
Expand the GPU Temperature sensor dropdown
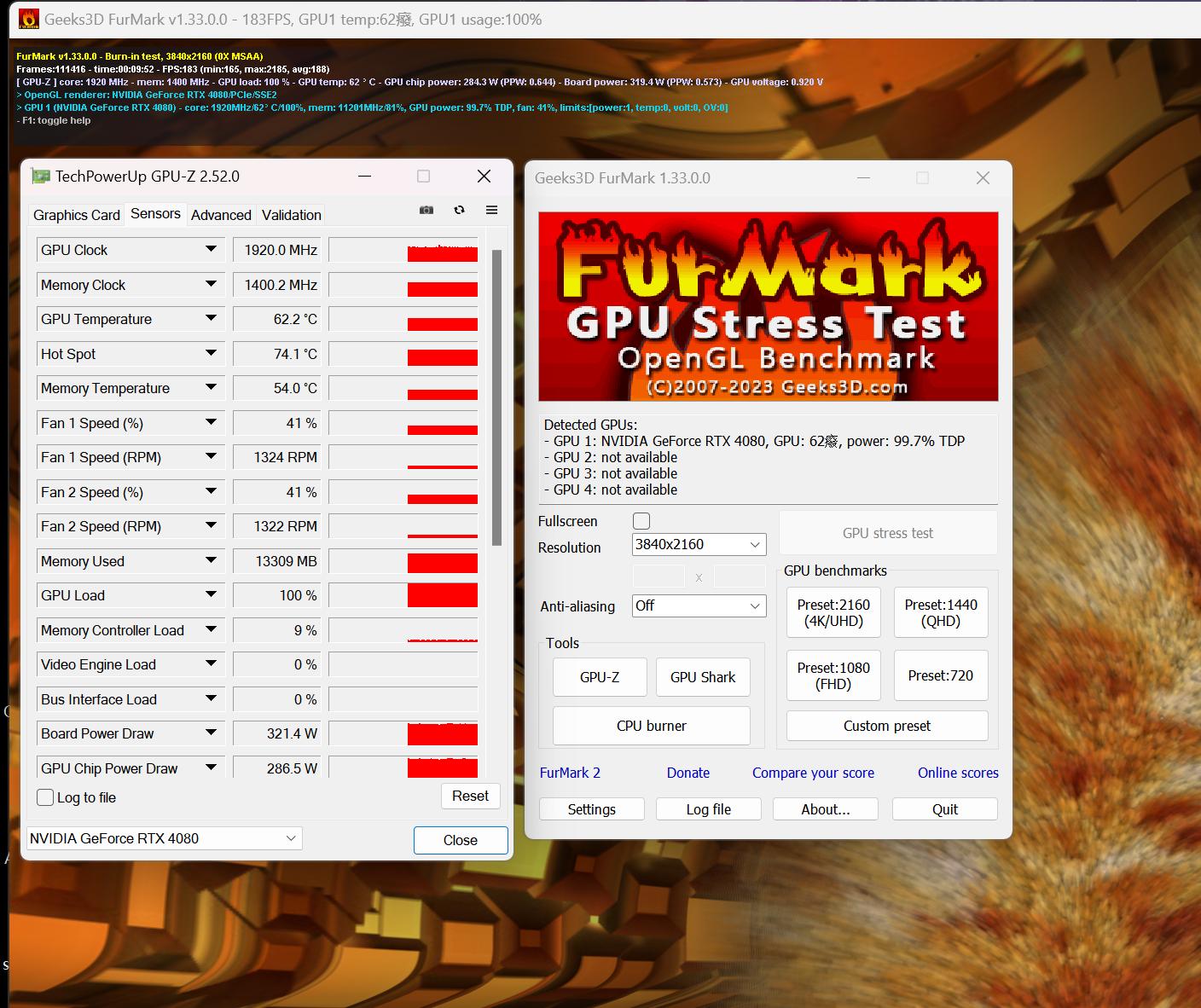pyautogui.click(x=211, y=318)
